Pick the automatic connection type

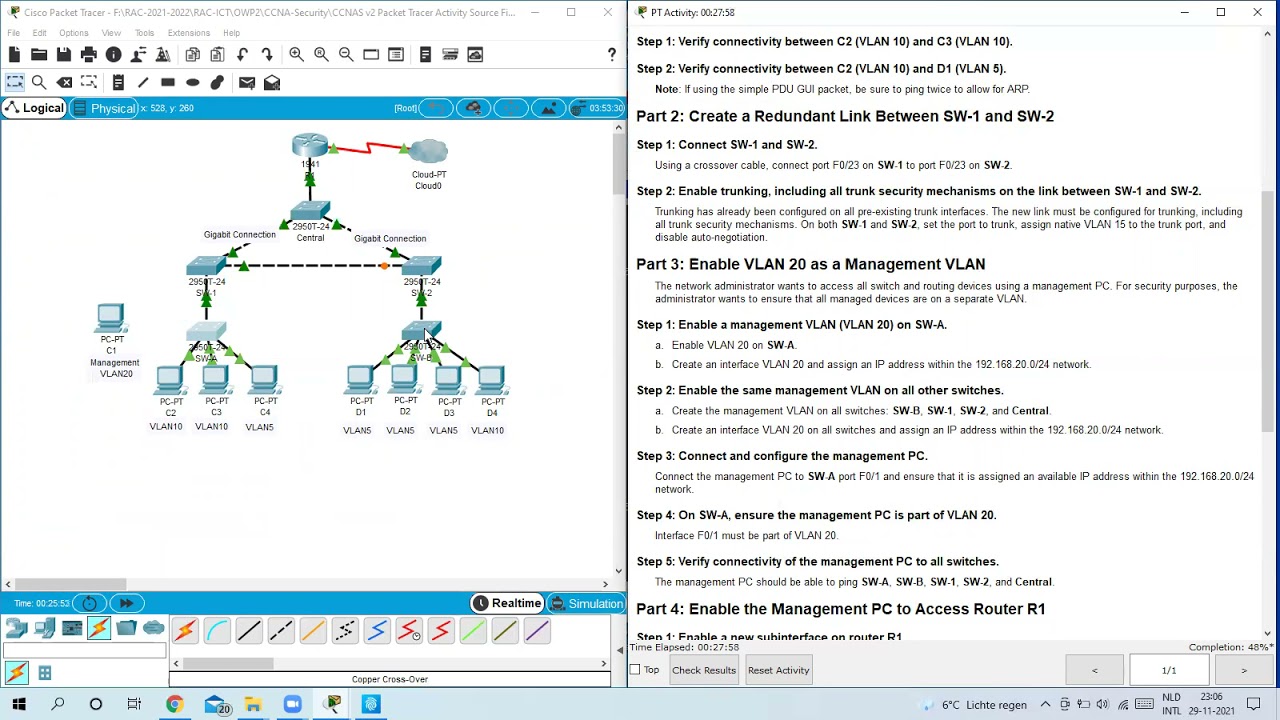185,631
